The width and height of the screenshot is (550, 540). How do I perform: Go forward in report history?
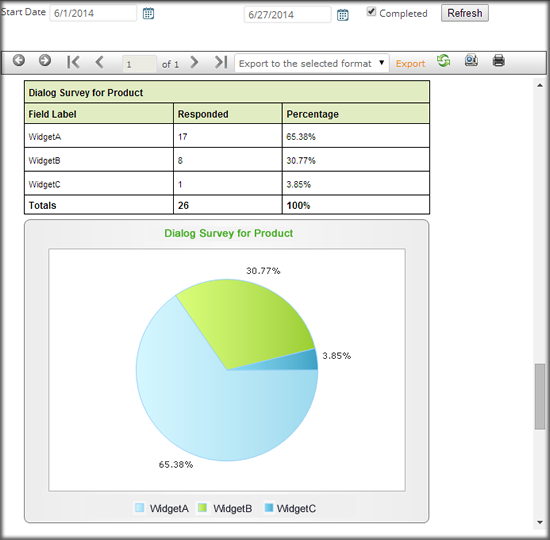[45, 60]
